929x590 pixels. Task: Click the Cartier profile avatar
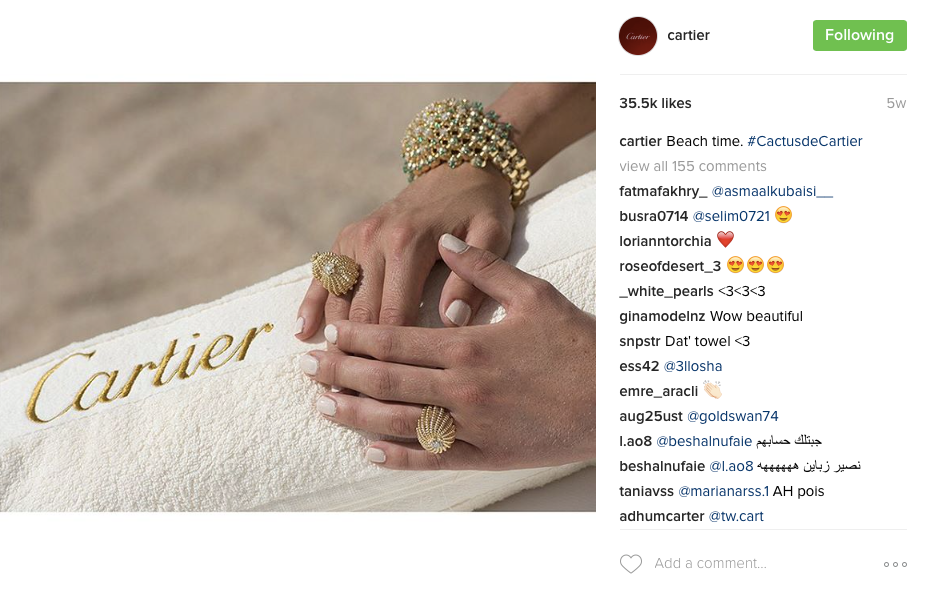pos(638,36)
